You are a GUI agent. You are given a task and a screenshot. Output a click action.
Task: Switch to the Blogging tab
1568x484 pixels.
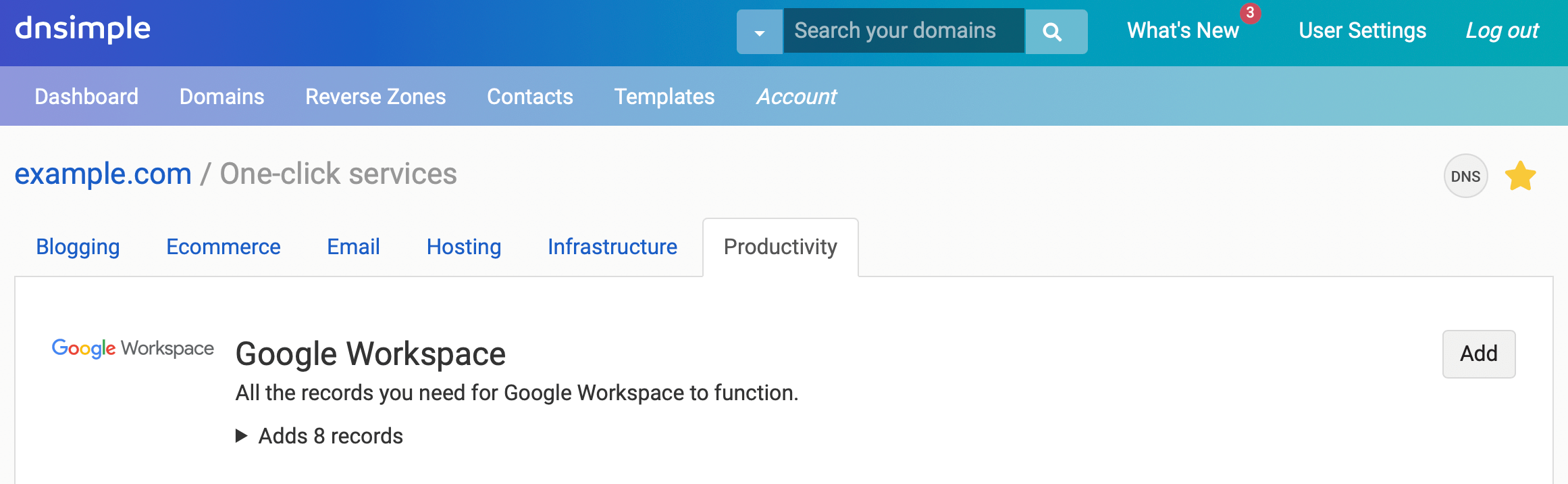[78, 247]
